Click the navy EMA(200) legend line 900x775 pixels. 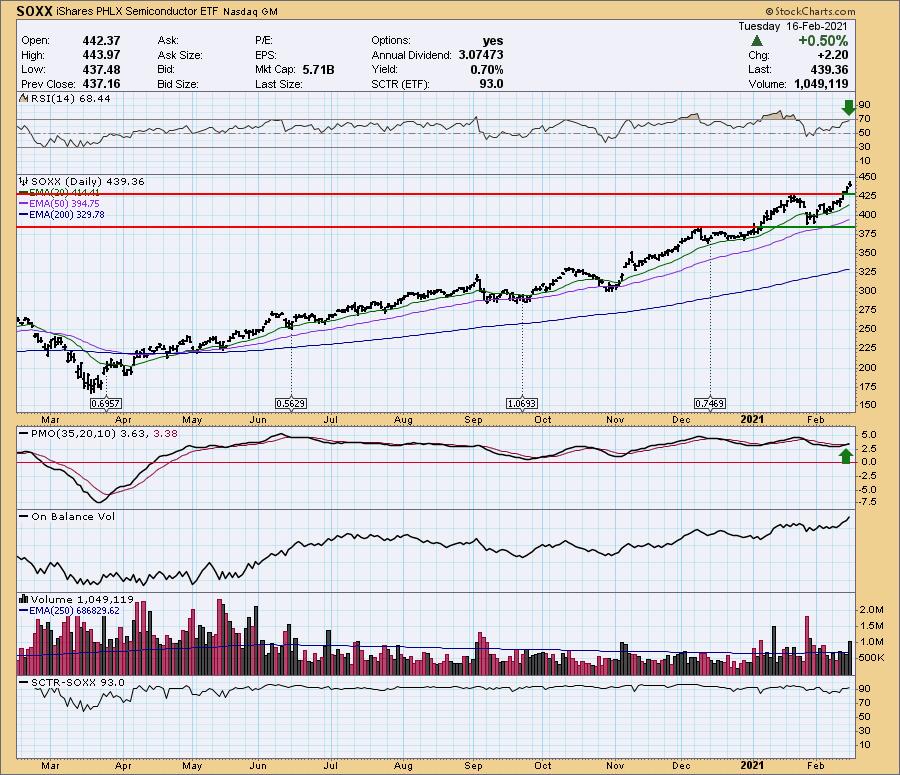pyautogui.click(x=24, y=215)
